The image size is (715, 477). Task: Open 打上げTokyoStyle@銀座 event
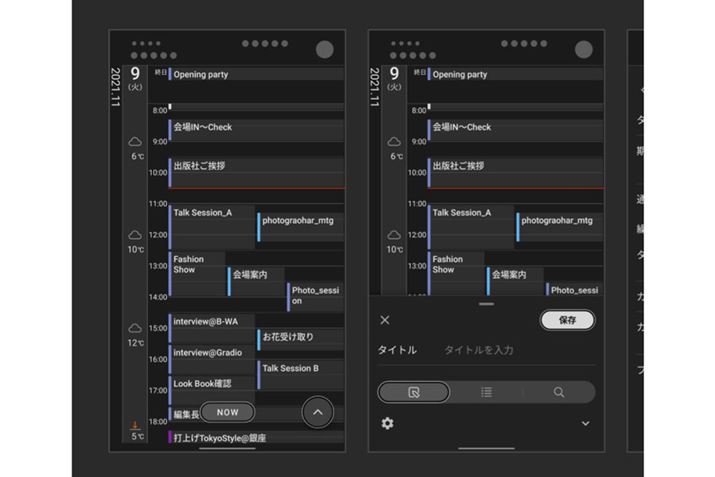click(x=256, y=438)
